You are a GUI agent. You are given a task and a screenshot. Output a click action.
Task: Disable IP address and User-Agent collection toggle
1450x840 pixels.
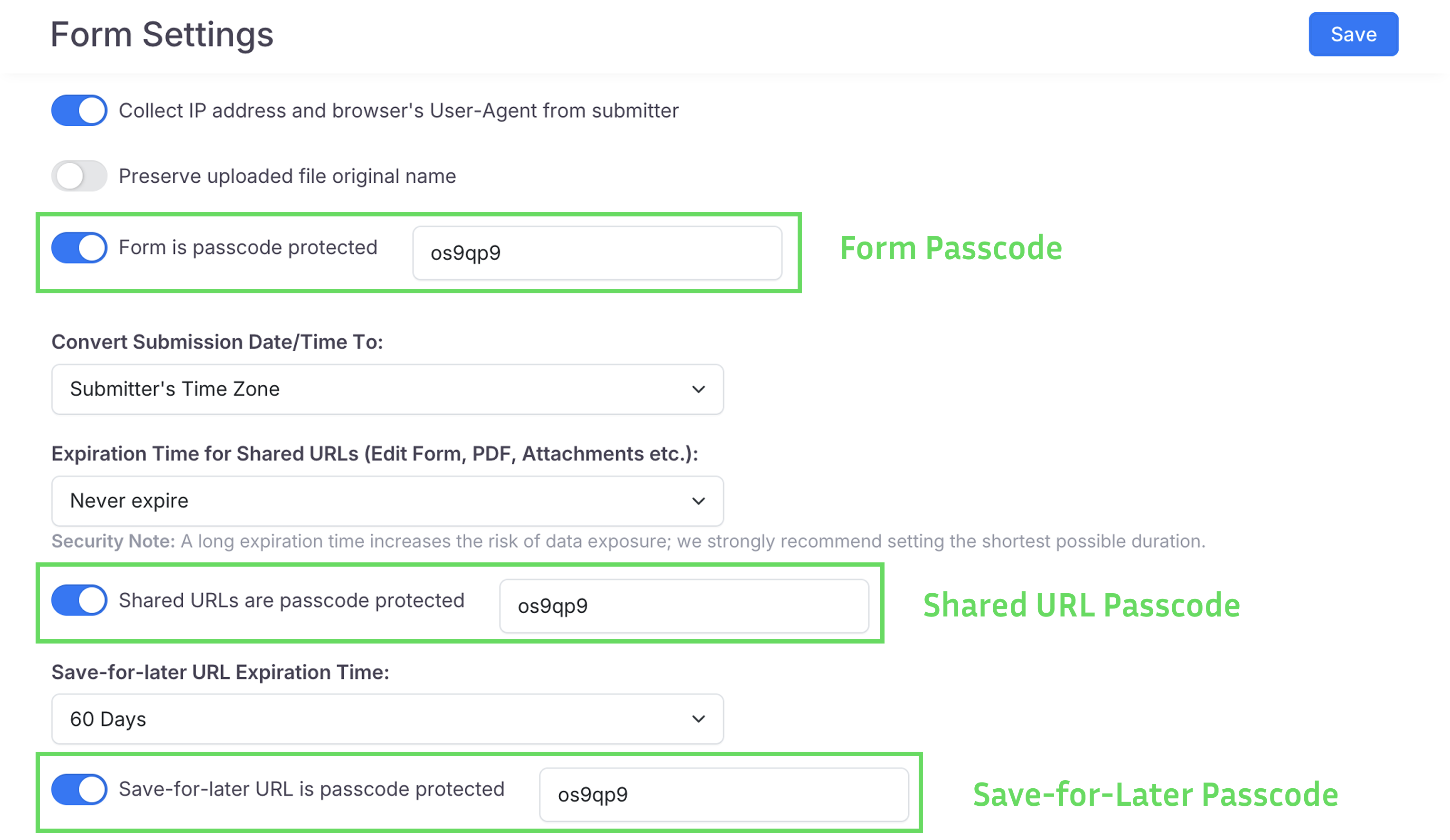point(79,111)
